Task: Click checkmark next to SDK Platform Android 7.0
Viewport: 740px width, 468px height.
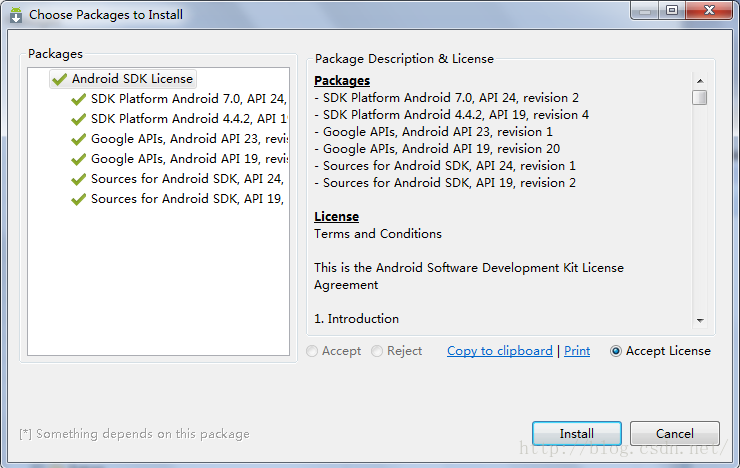Action: (x=78, y=99)
